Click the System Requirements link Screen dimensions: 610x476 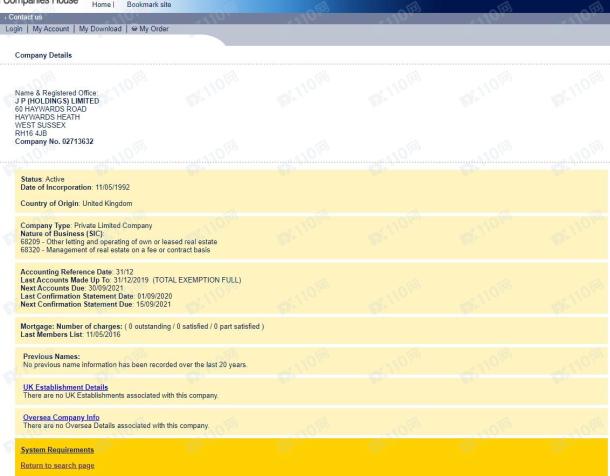pos(57,450)
